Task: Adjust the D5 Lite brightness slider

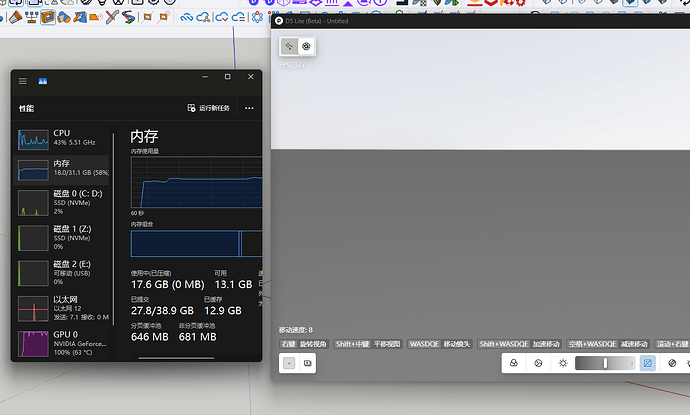Action: [604, 363]
